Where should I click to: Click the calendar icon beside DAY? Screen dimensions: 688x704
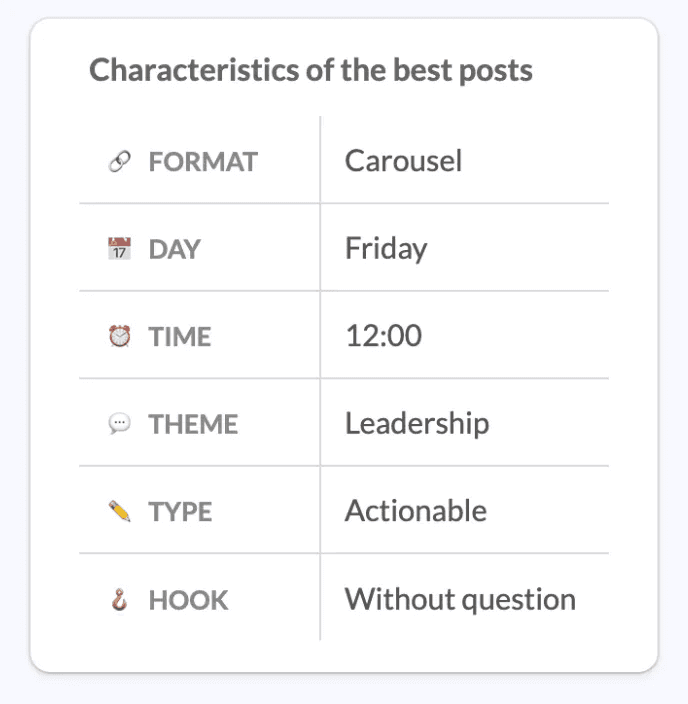point(119,249)
